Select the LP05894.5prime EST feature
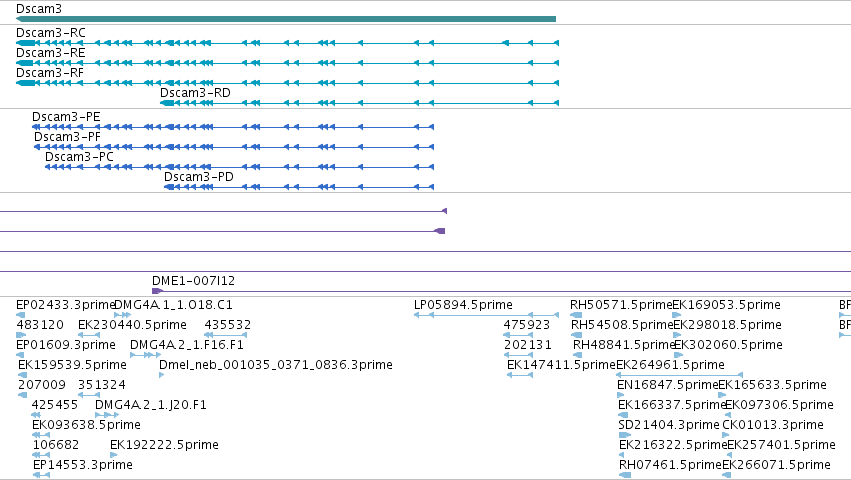 486,315
